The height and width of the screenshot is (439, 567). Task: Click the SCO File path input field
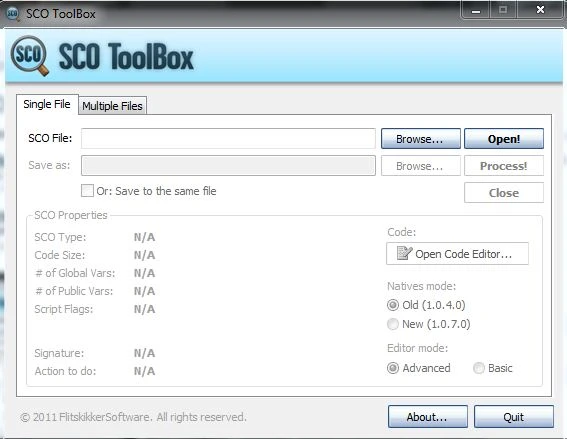click(228, 138)
